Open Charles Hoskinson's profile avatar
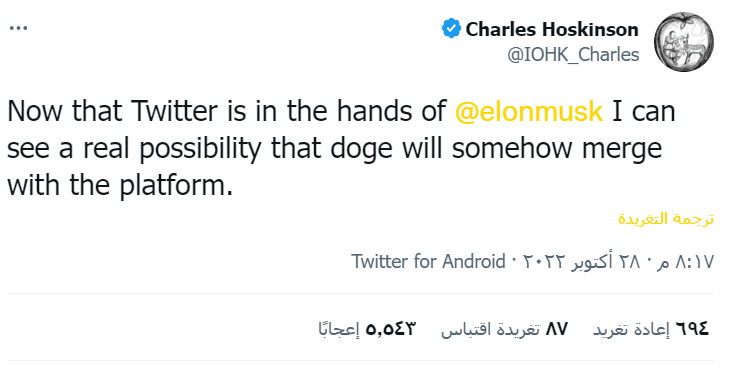 pos(683,42)
